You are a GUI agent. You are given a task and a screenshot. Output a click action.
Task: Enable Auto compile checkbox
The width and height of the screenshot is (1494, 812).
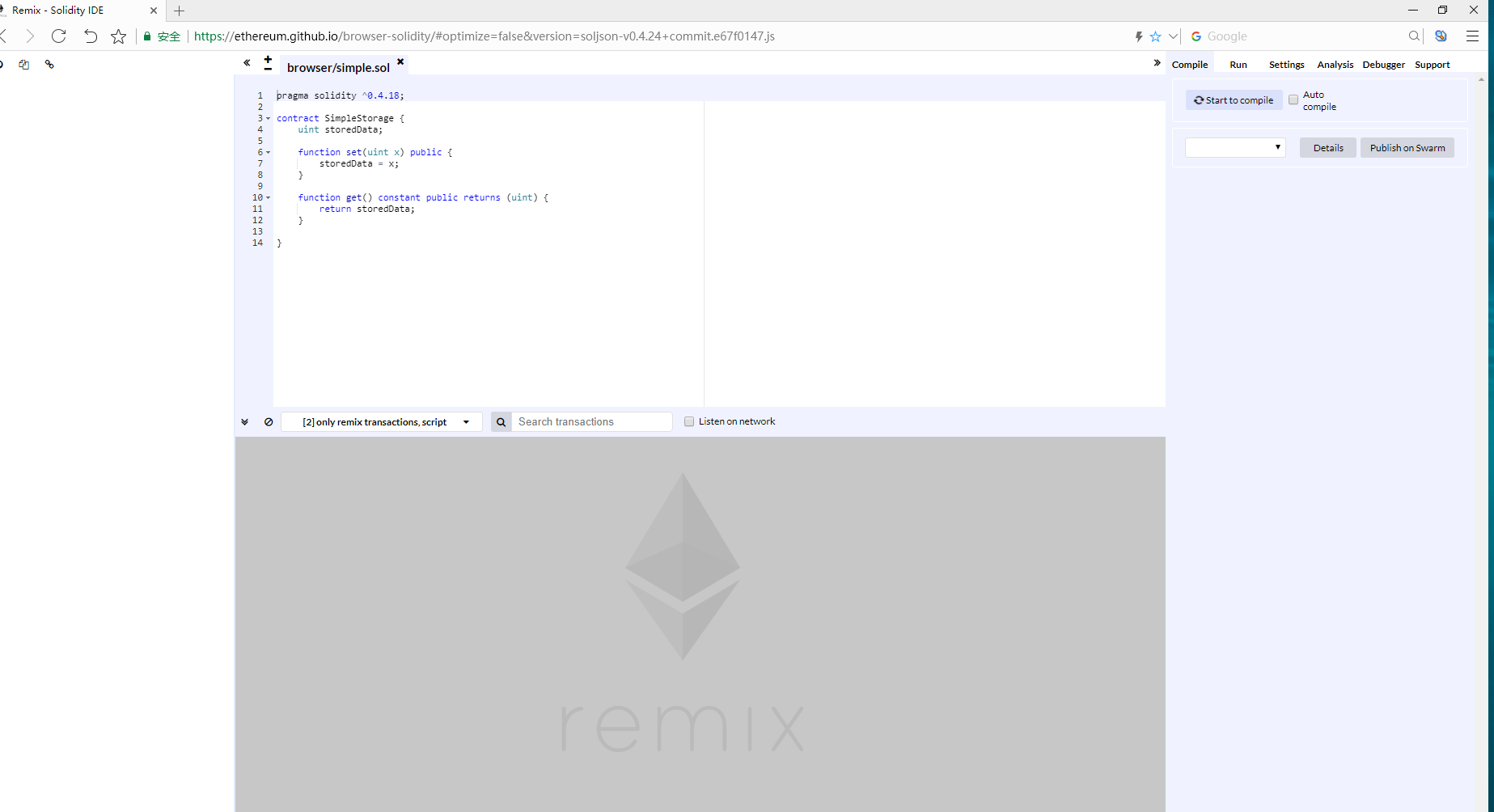point(1293,99)
